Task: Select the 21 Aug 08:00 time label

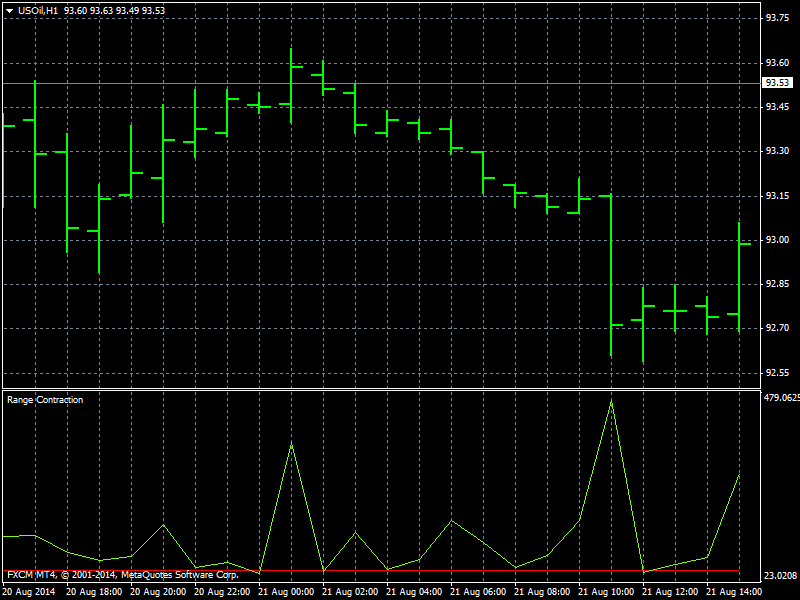Action: [x=542, y=592]
